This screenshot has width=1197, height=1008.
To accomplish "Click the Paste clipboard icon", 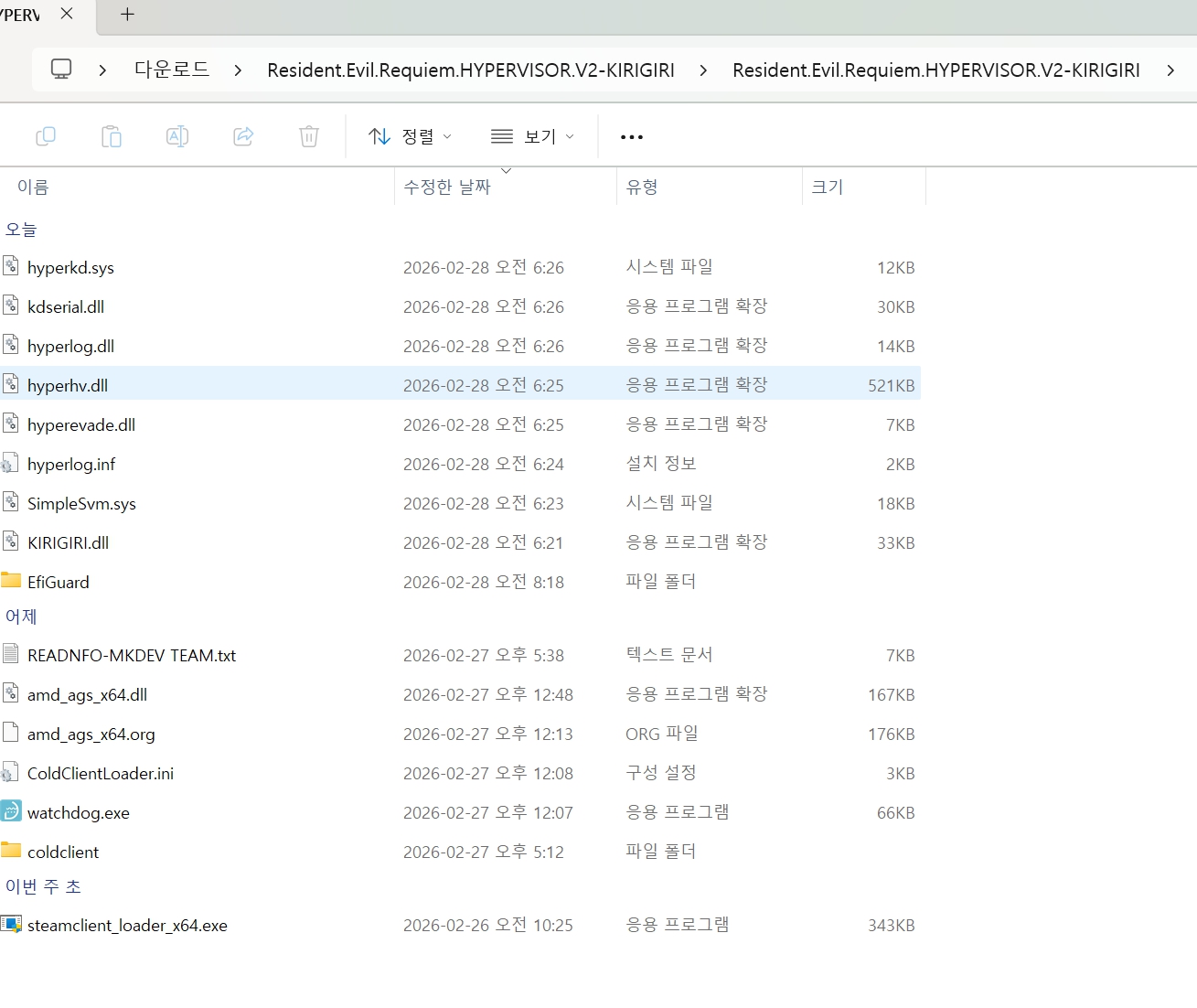I will (112, 136).
